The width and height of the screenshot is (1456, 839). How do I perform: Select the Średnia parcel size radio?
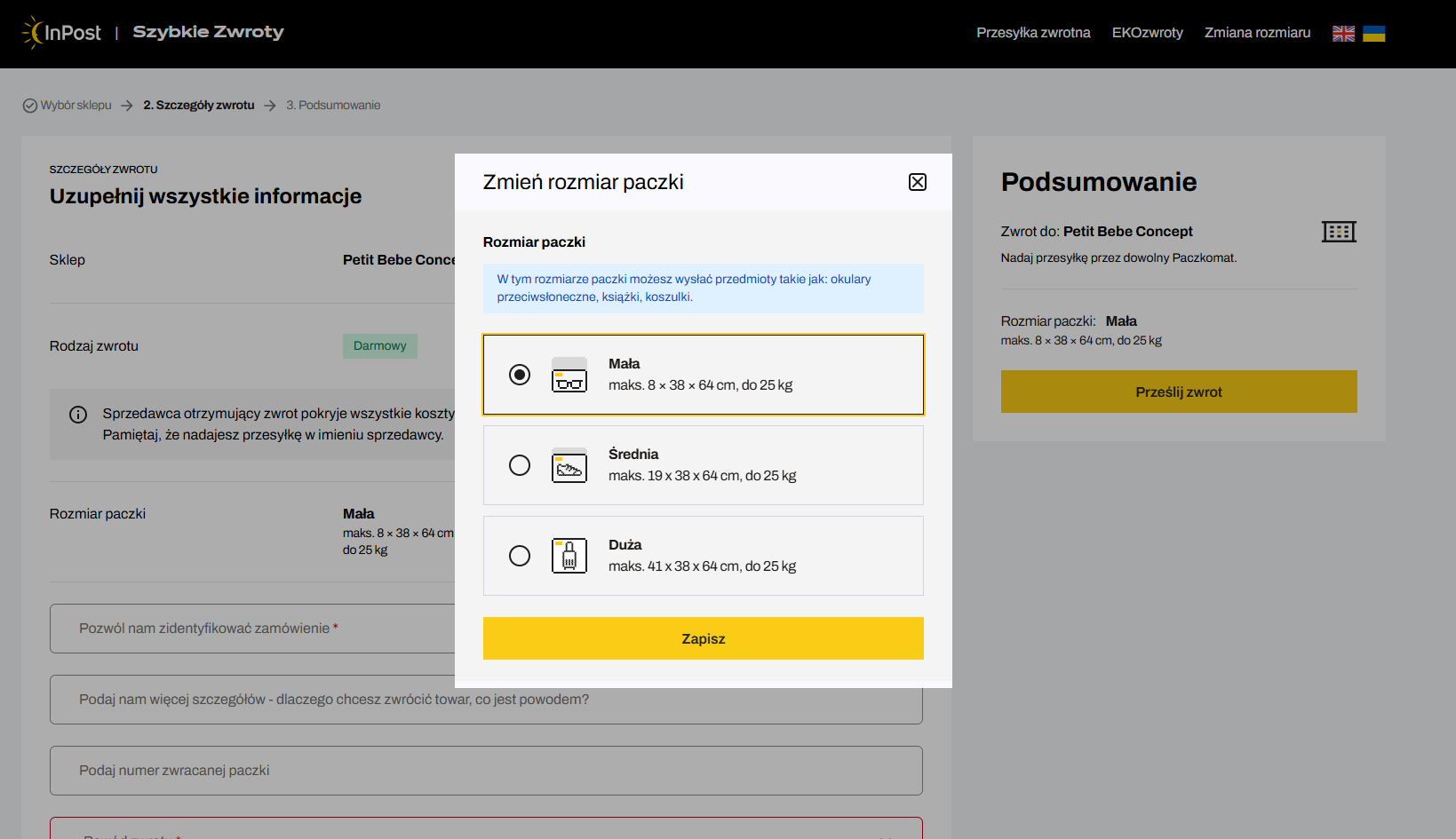click(520, 465)
